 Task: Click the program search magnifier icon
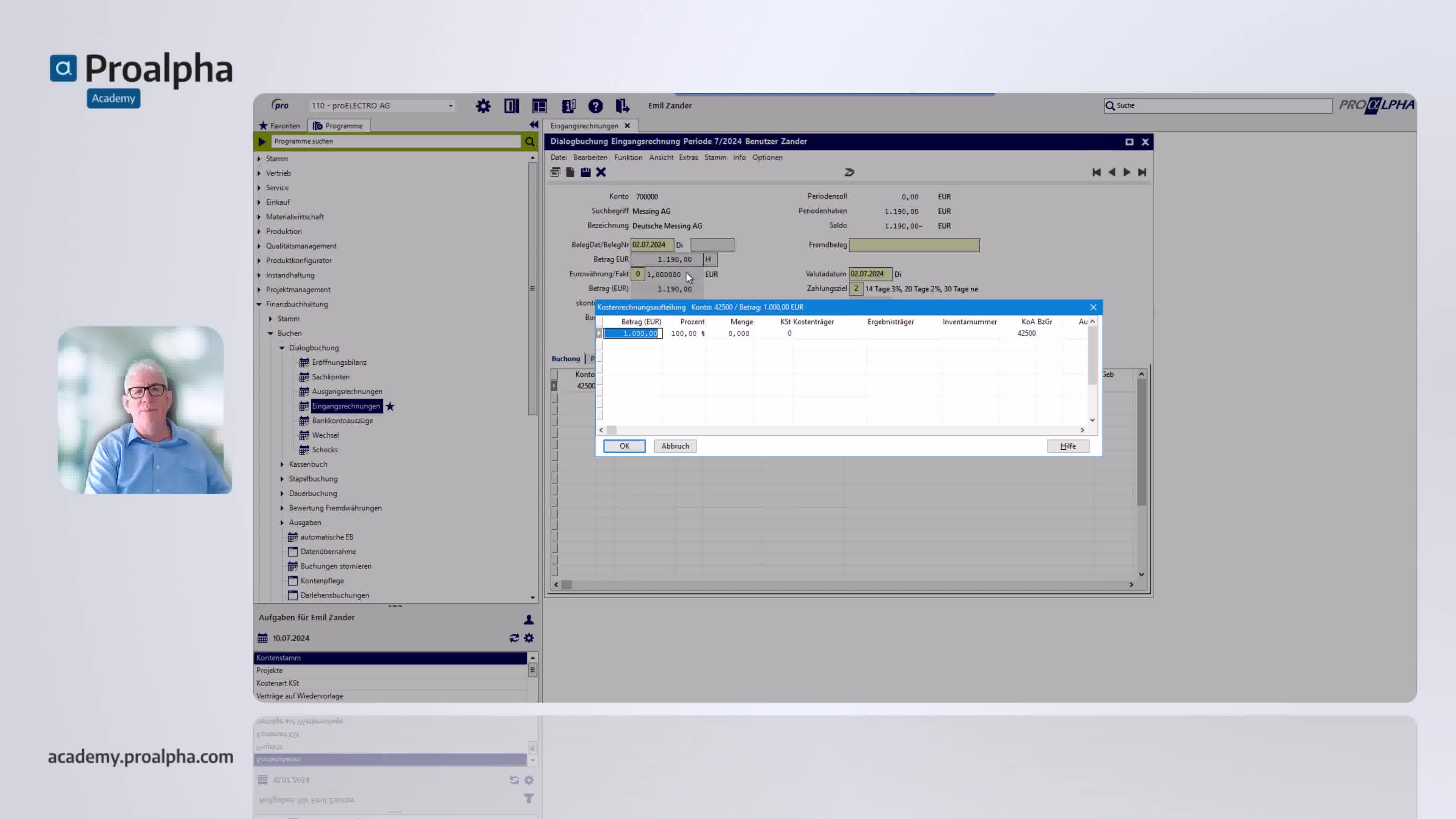529,141
